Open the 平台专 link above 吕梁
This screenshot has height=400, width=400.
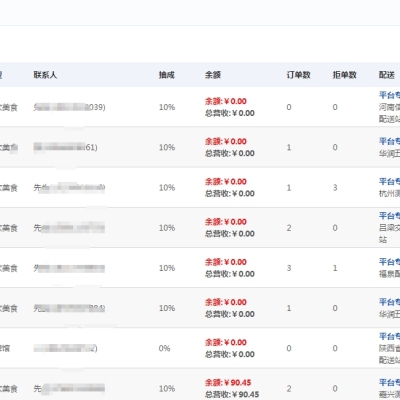point(389,216)
